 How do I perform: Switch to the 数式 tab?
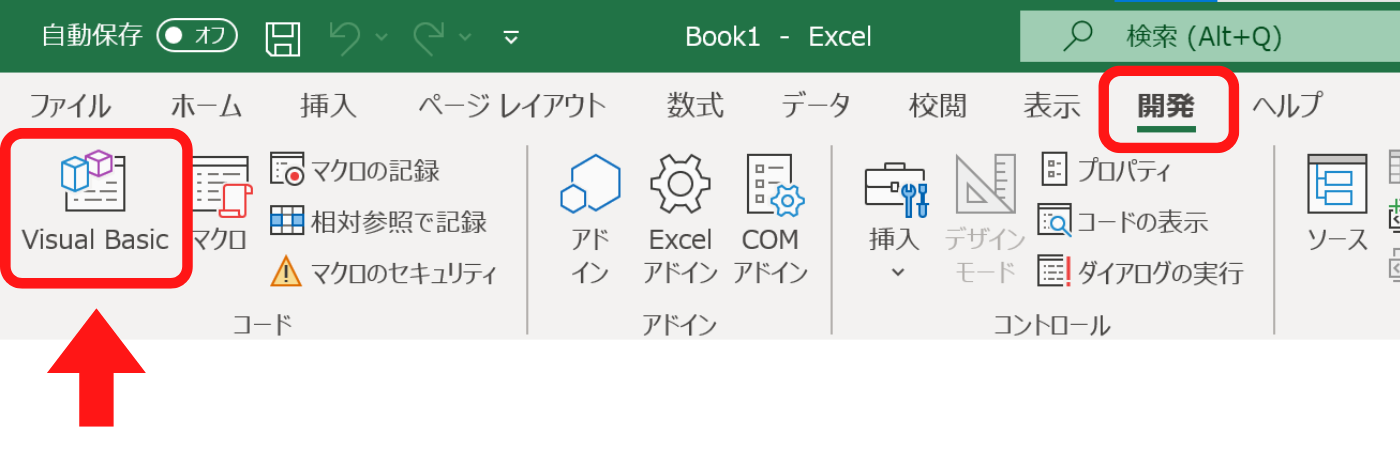[695, 105]
